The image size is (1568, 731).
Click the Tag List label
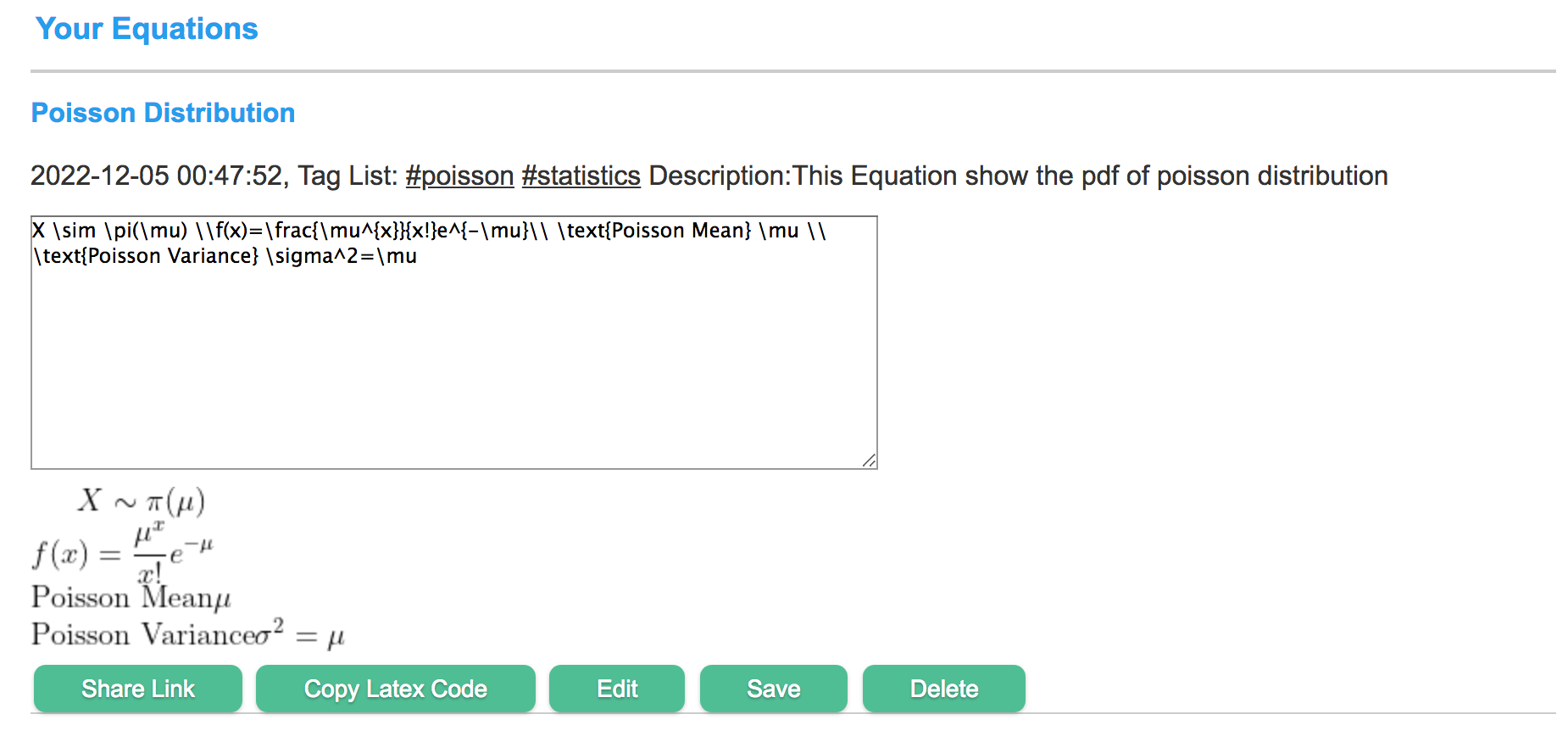point(348,176)
